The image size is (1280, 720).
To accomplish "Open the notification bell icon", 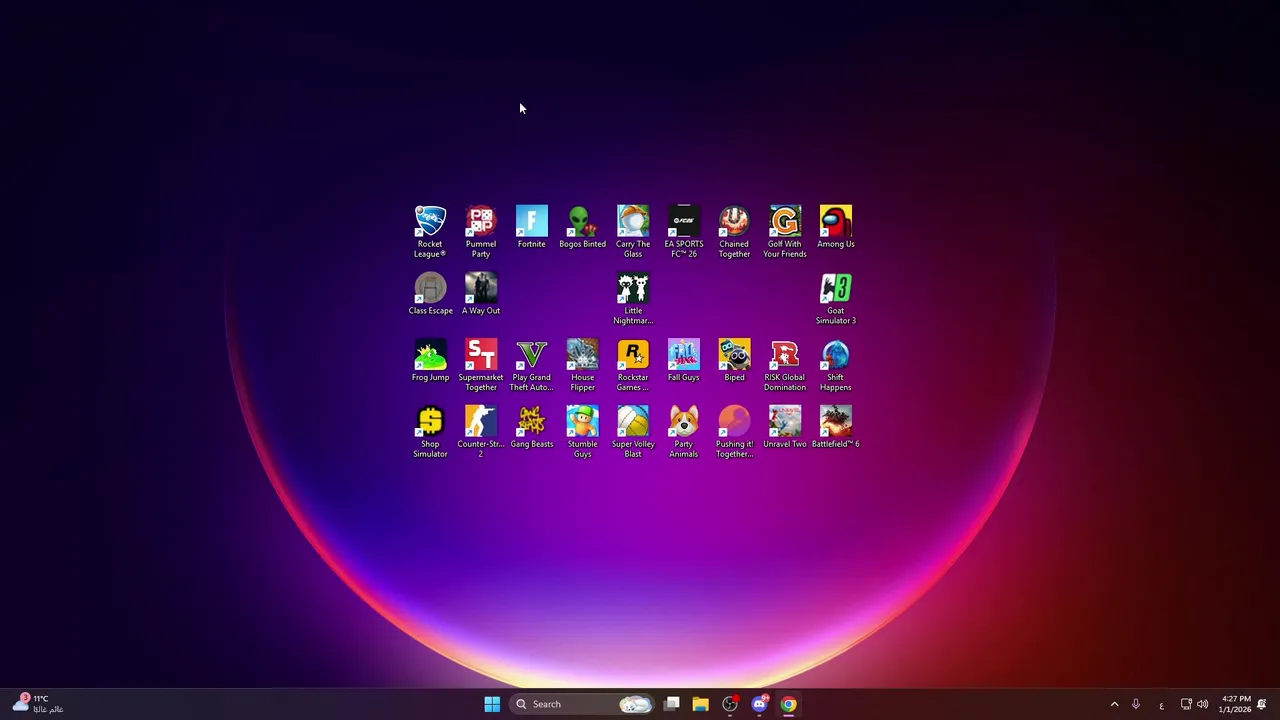I will click(x=1262, y=704).
